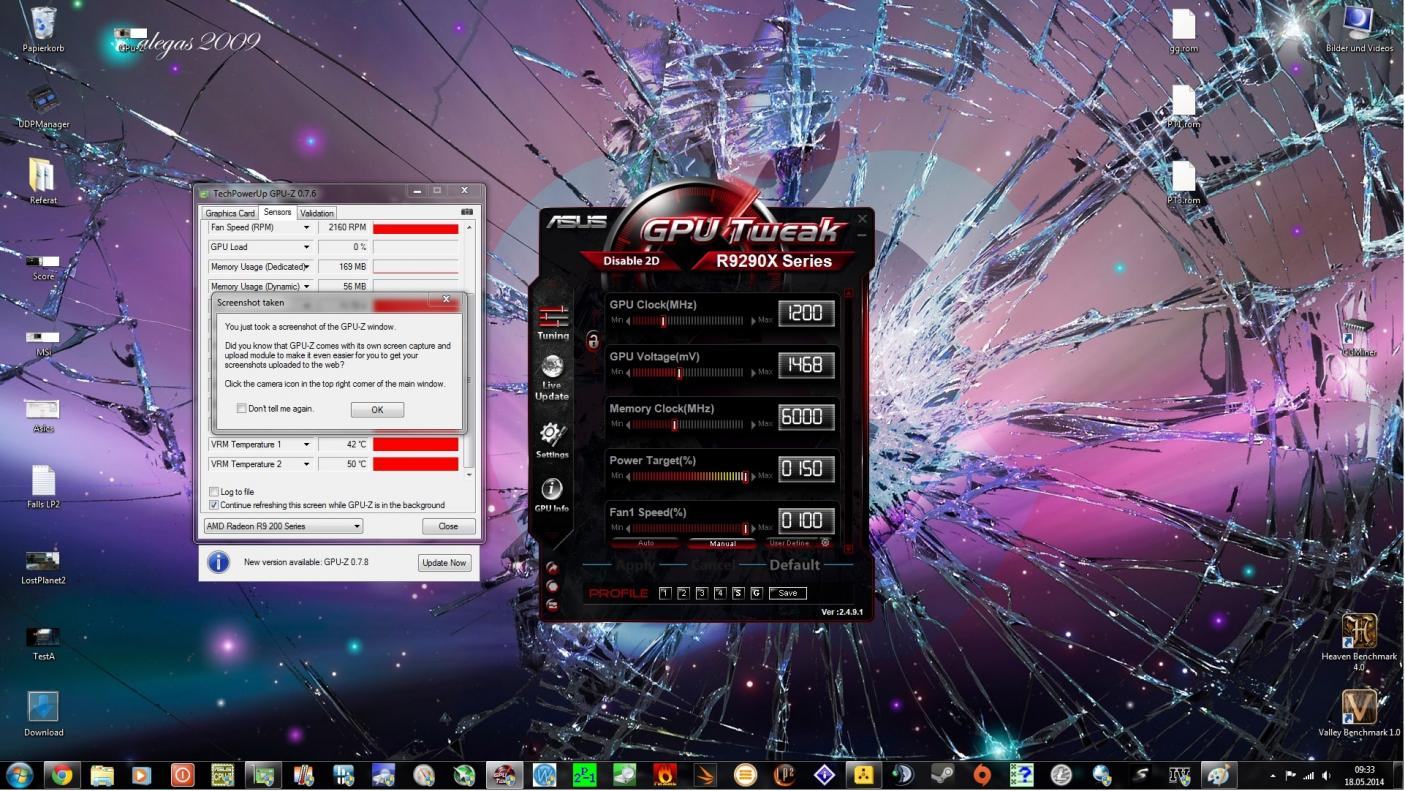Open AMD Radeon R9 200 Series combo box

pos(283,526)
